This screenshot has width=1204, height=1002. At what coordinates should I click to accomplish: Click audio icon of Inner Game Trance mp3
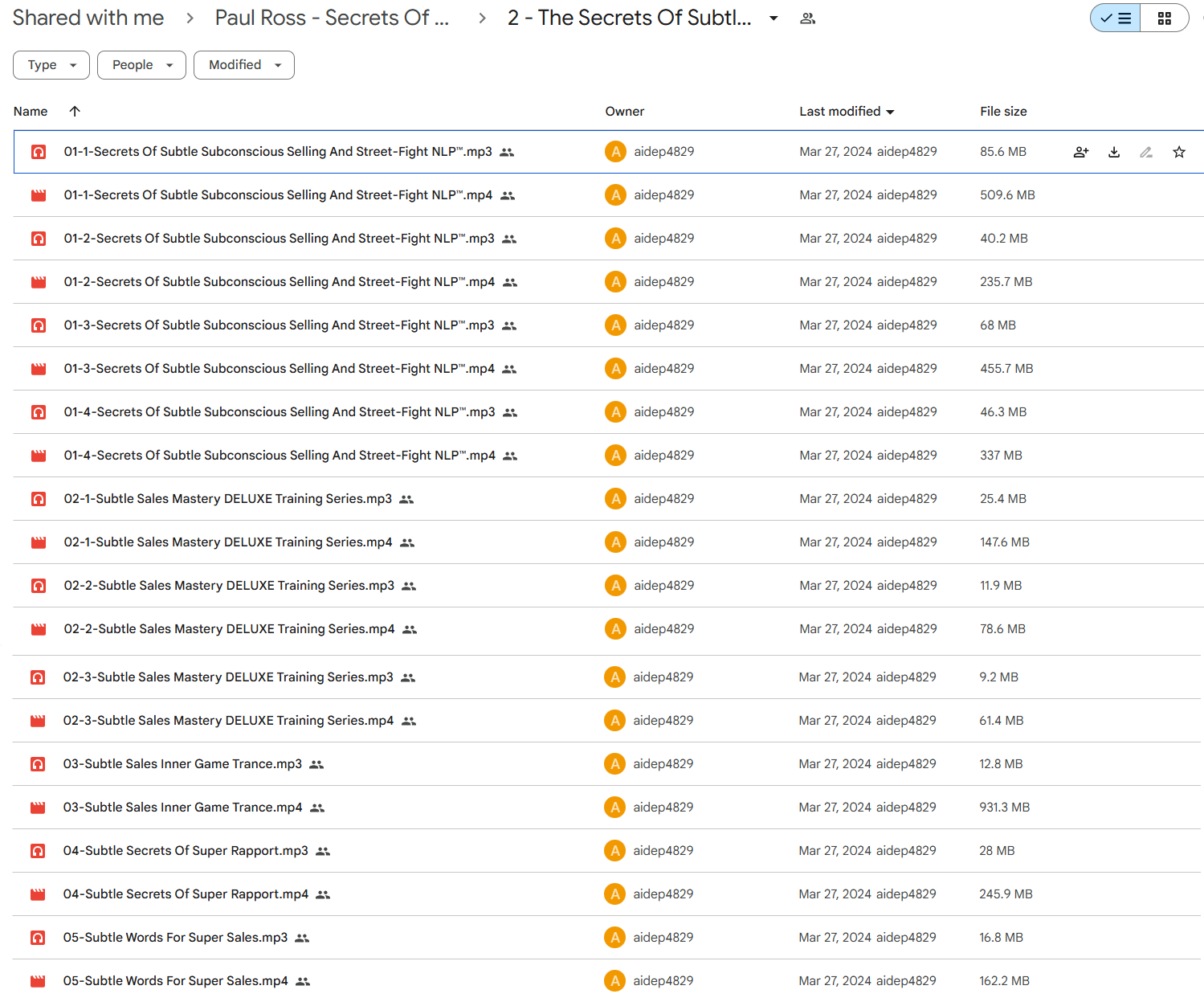[38, 764]
